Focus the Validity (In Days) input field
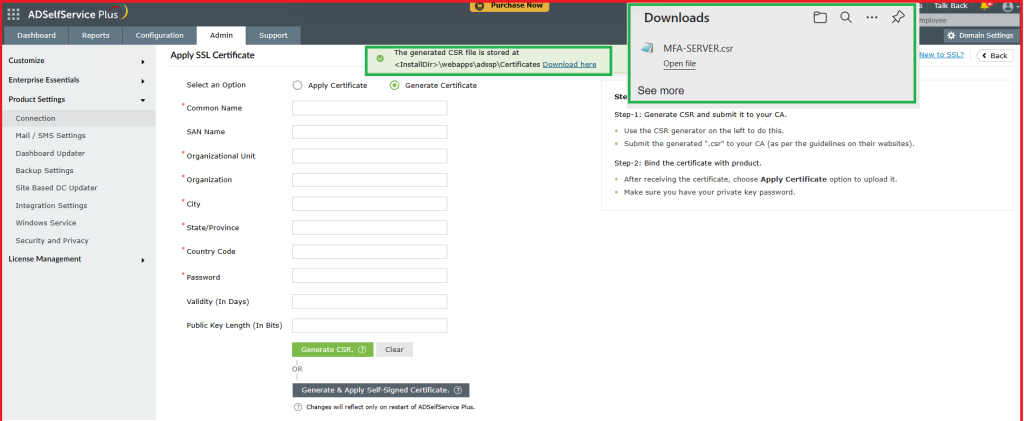1024x421 pixels. coord(370,302)
